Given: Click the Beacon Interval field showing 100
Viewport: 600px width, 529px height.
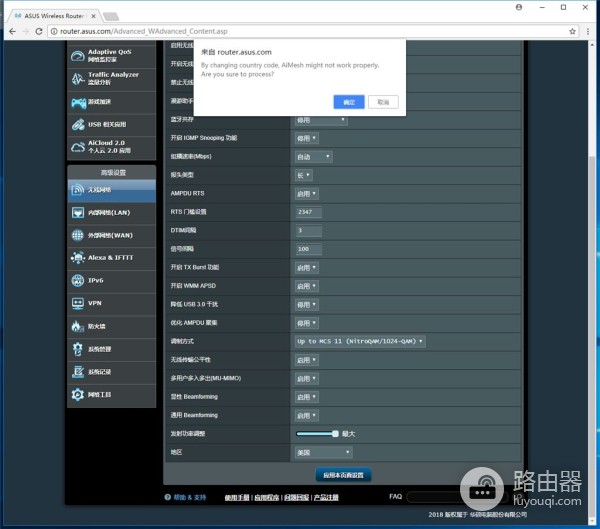Looking at the screenshot, I should click(308, 249).
